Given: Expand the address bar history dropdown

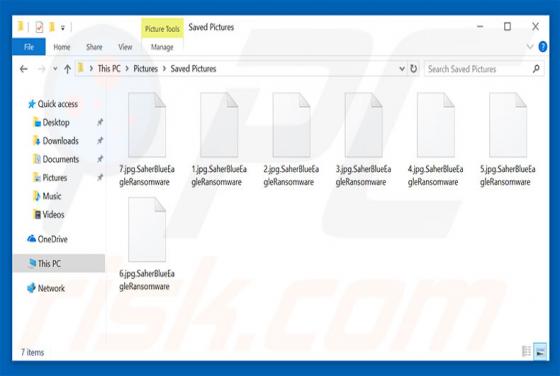Looking at the screenshot, I should click(x=402, y=69).
